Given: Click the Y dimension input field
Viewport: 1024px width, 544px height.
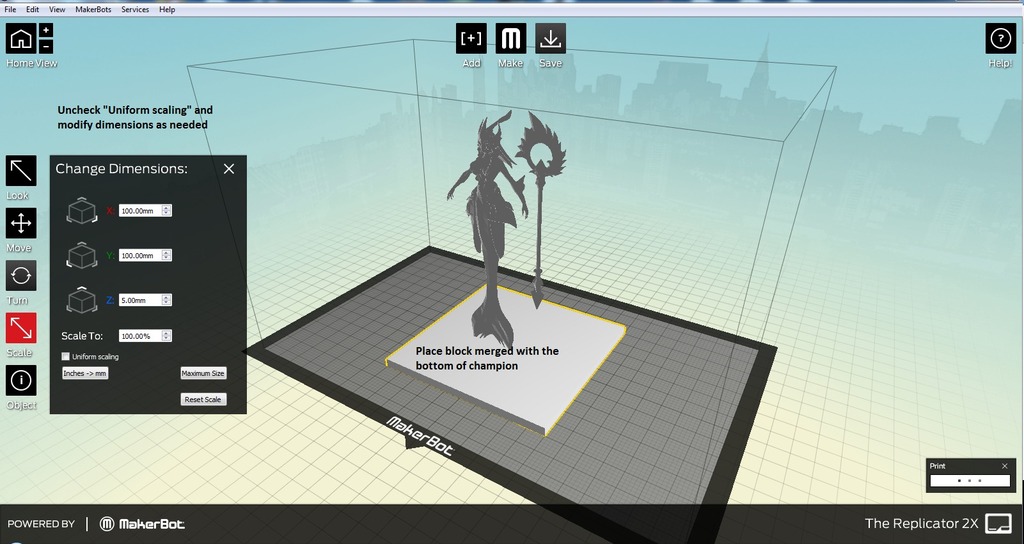Looking at the screenshot, I should (x=140, y=255).
